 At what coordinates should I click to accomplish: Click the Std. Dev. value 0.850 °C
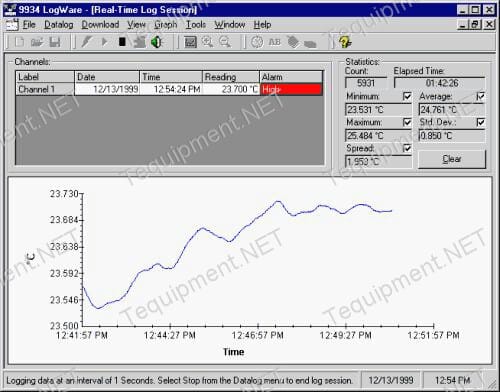pyautogui.click(x=452, y=136)
